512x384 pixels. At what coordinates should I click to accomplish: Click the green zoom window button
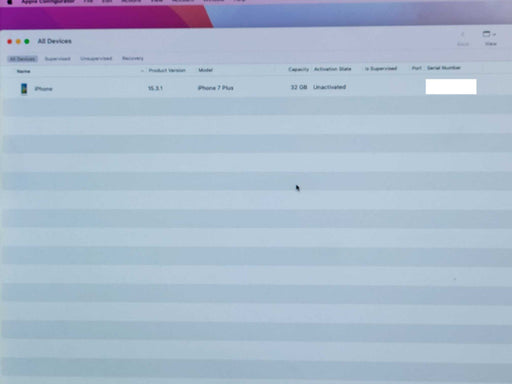click(27, 41)
